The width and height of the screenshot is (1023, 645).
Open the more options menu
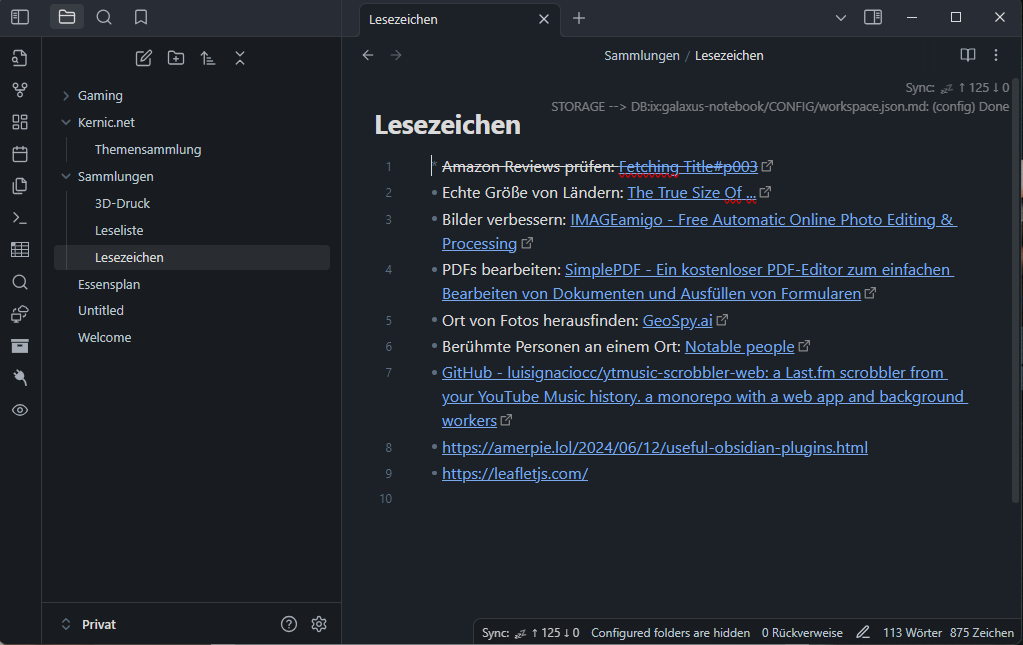coord(995,55)
